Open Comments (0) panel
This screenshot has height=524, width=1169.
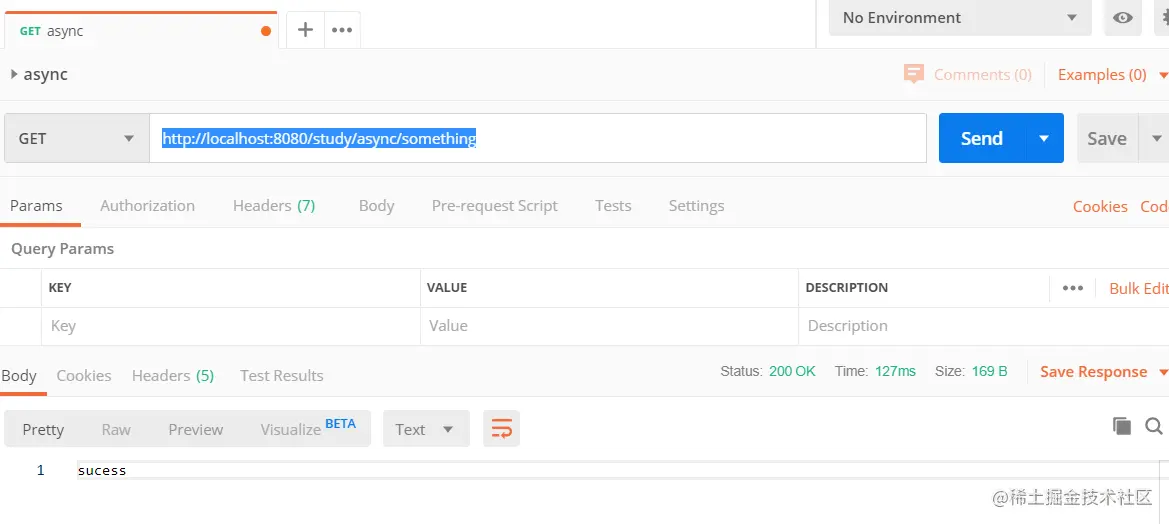(x=968, y=75)
